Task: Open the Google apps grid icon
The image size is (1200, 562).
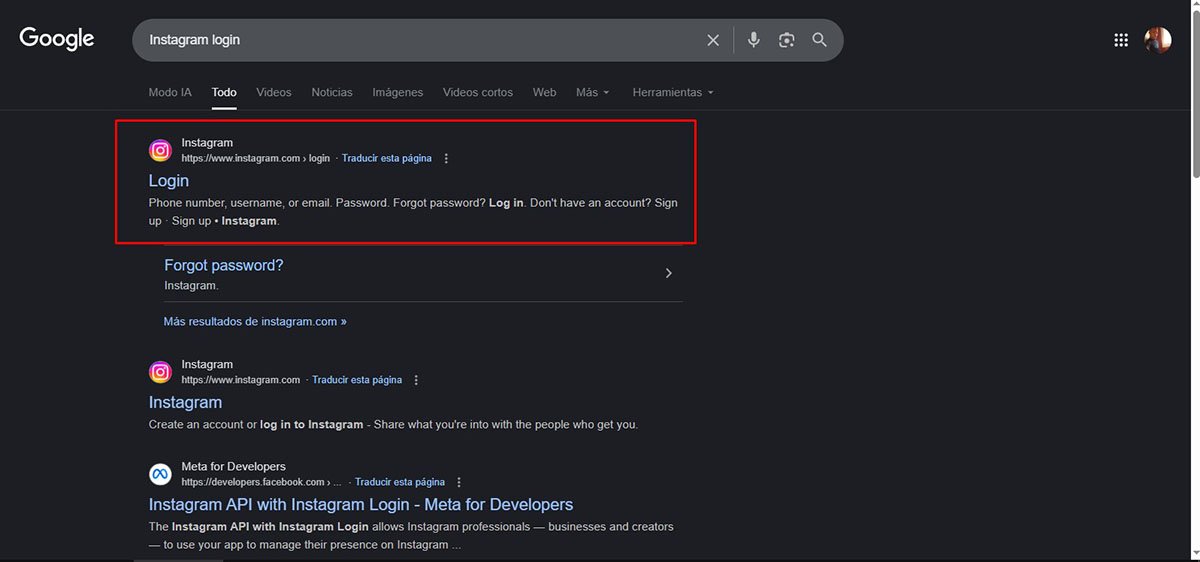Action: tap(1121, 40)
